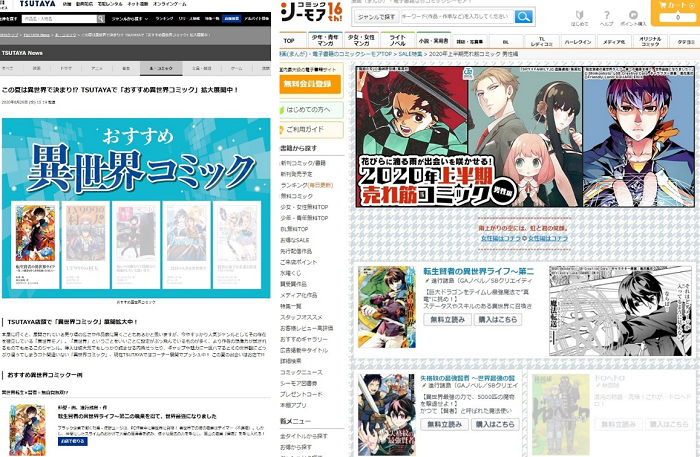Viewport: 700px width, 457px height.
Task: Select the ハーレクイン tab
Action: 578,41
